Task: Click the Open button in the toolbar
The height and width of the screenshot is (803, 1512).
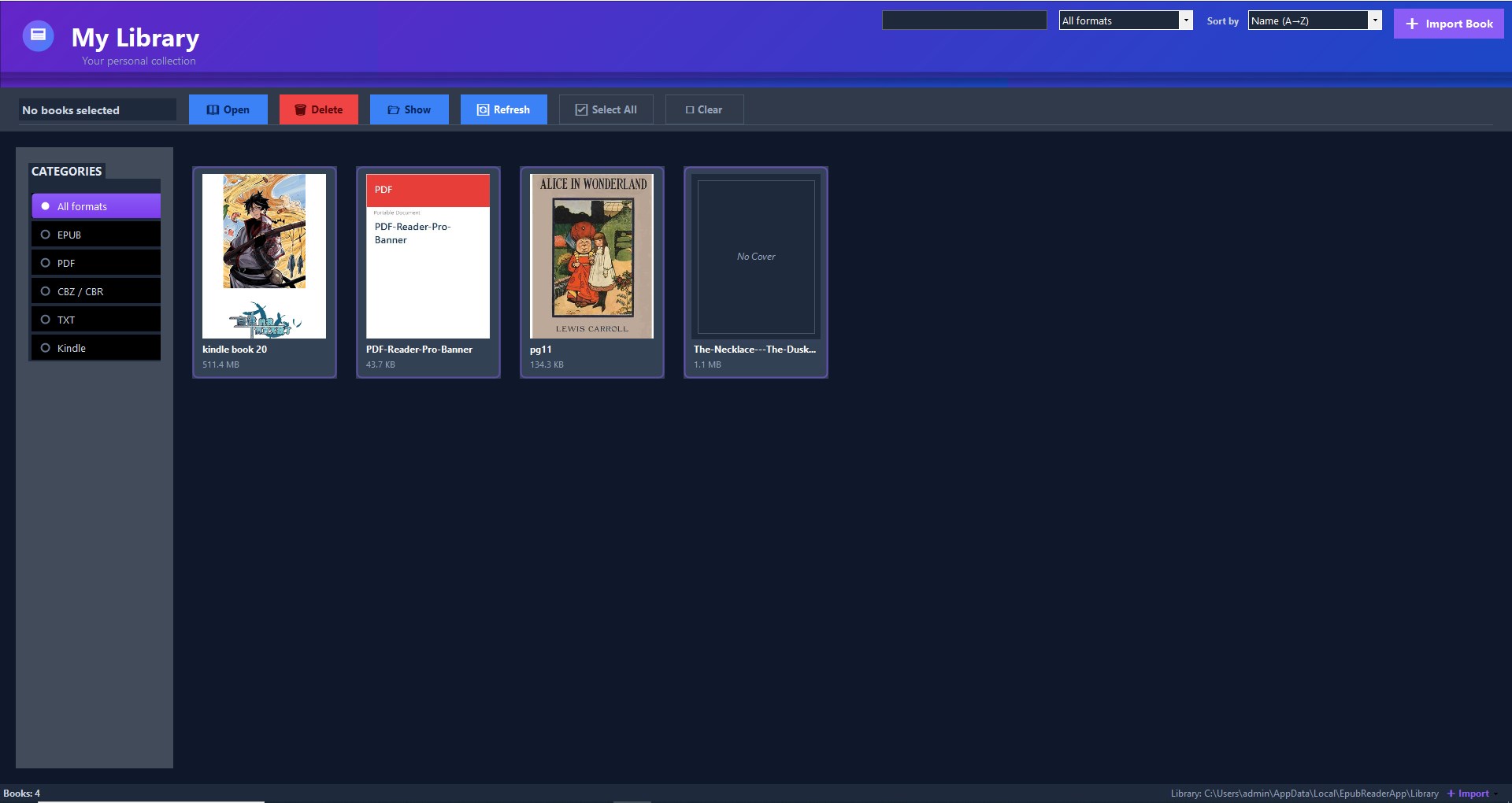Action: point(228,109)
